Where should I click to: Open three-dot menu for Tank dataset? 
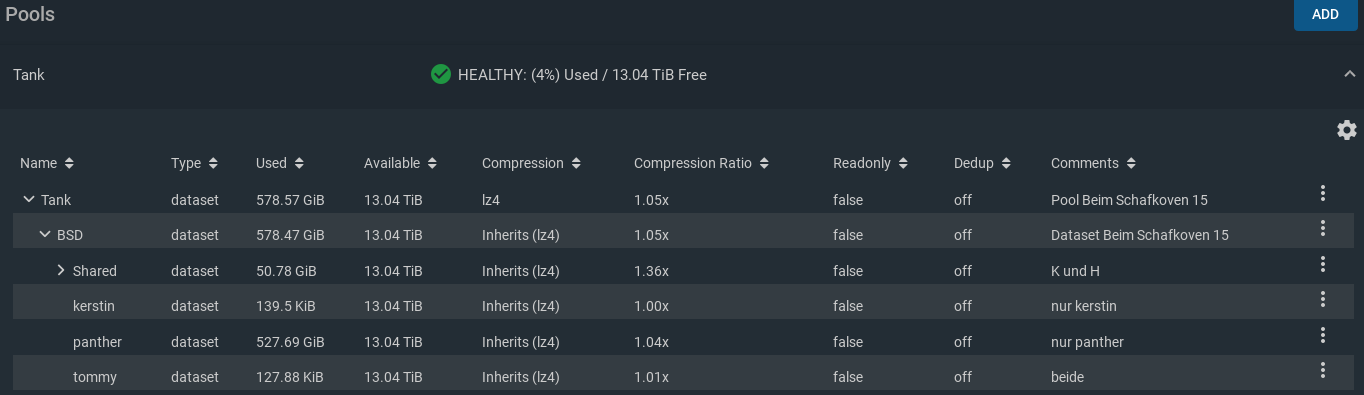click(1322, 193)
